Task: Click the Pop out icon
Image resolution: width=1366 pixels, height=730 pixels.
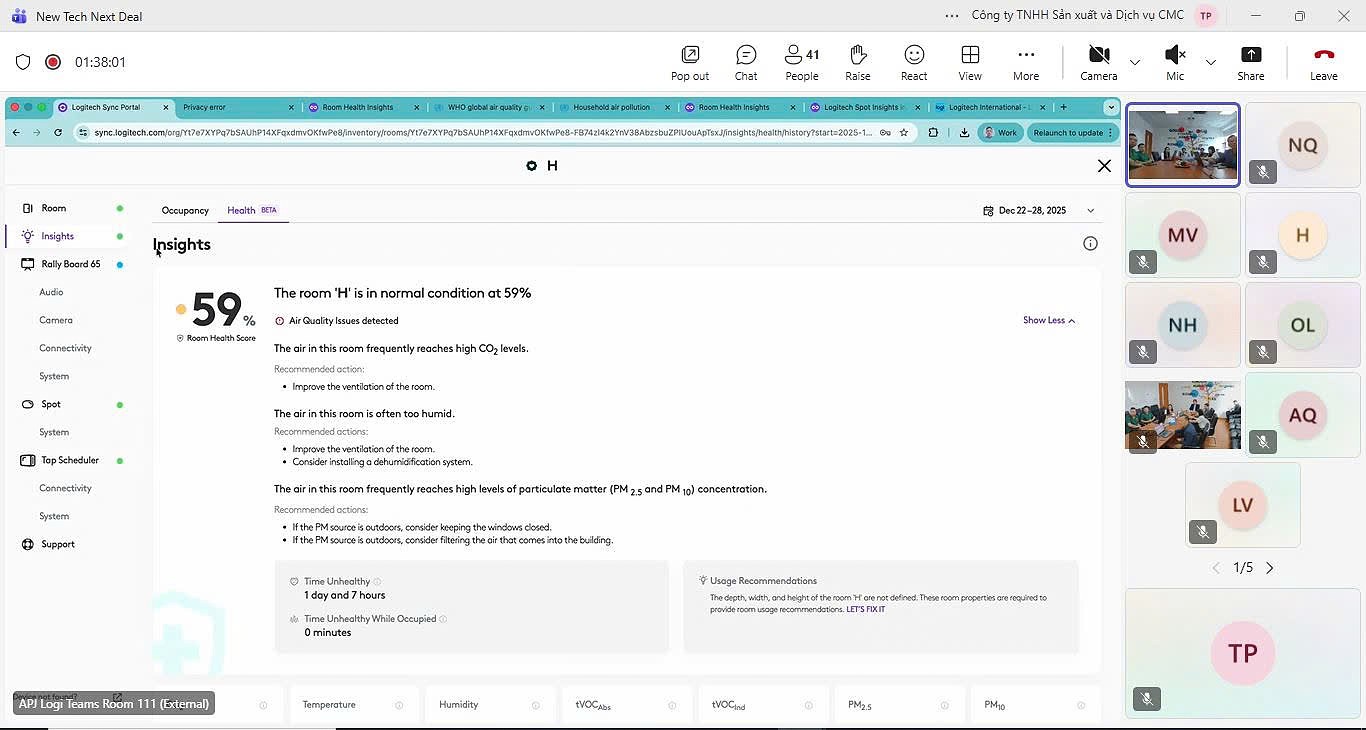Action: pos(689,62)
